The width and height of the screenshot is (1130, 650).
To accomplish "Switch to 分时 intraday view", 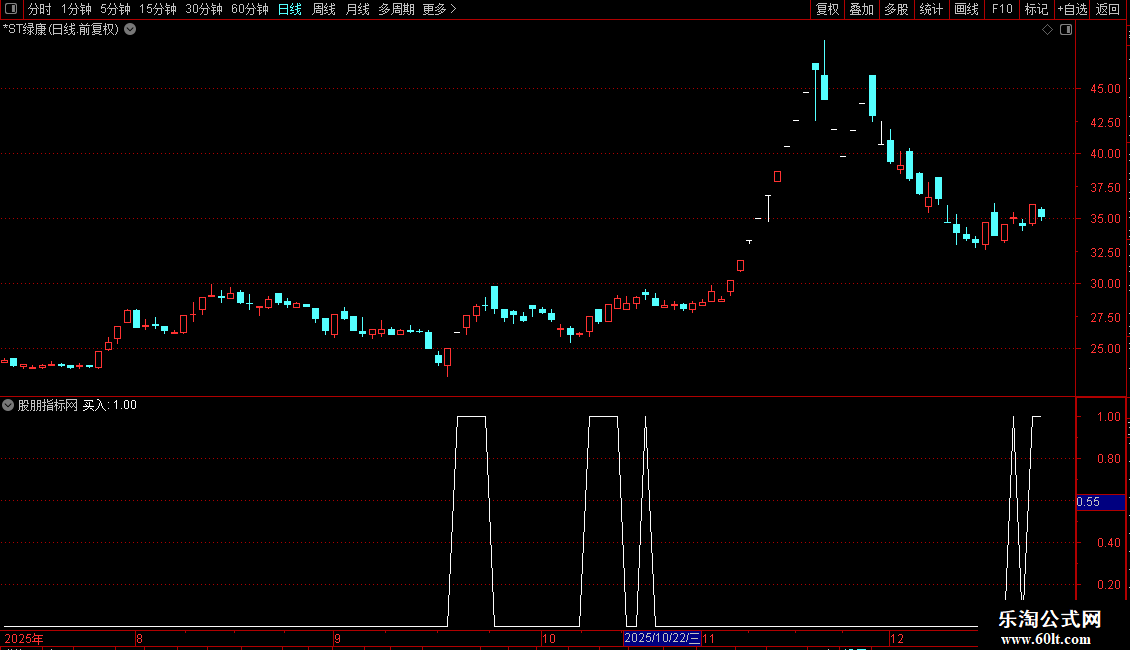I will click(x=39, y=9).
